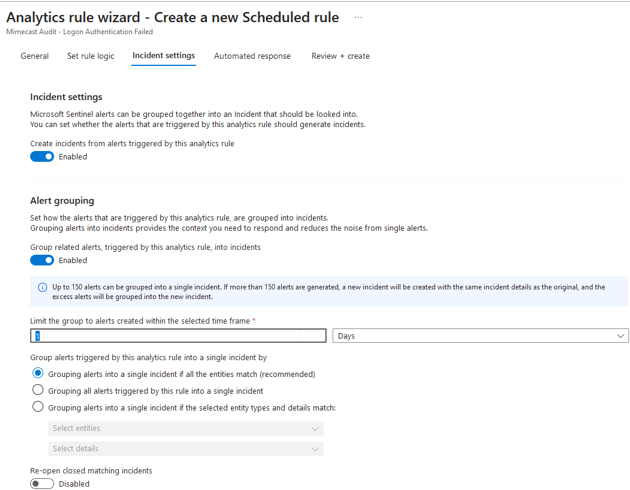This screenshot has width=630, height=490.
Task: Open the Select entities dropdown
Action: tap(186, 428)
